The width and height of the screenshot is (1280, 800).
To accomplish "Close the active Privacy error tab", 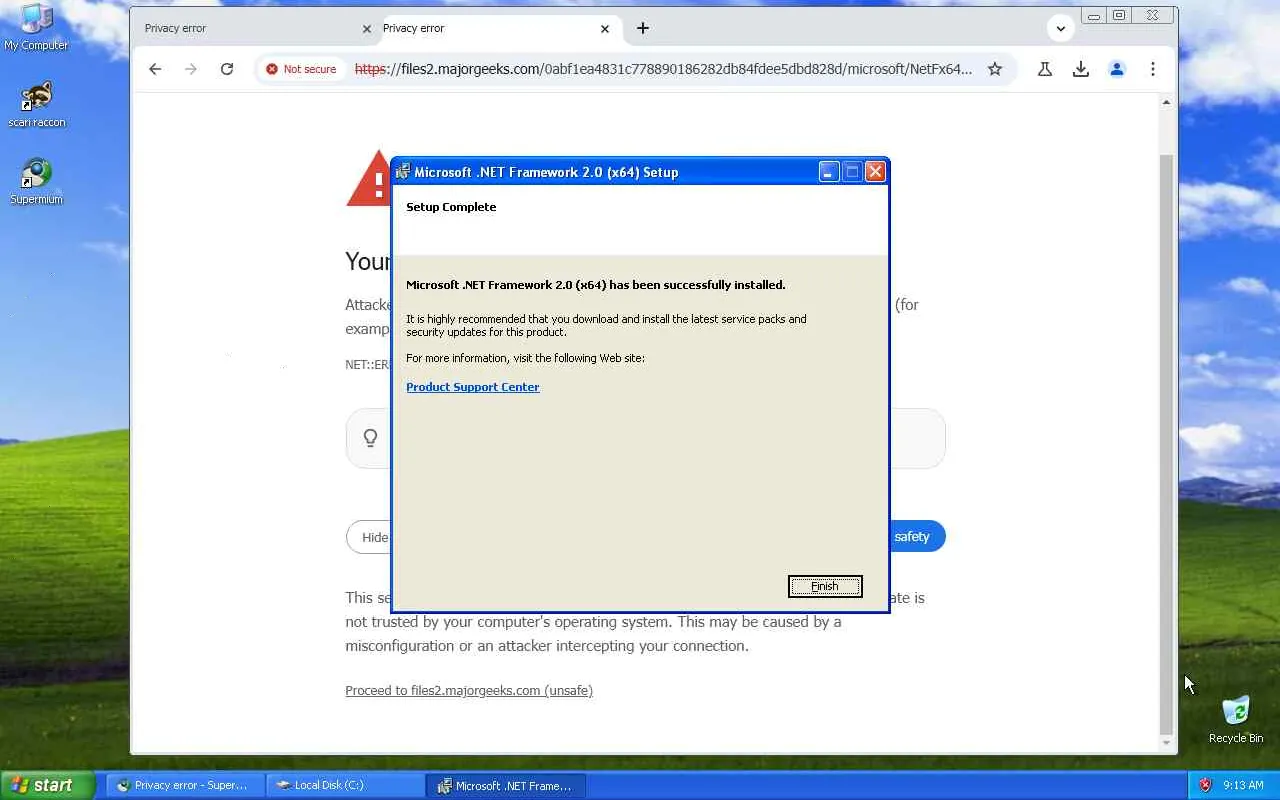I will (605, 29).
